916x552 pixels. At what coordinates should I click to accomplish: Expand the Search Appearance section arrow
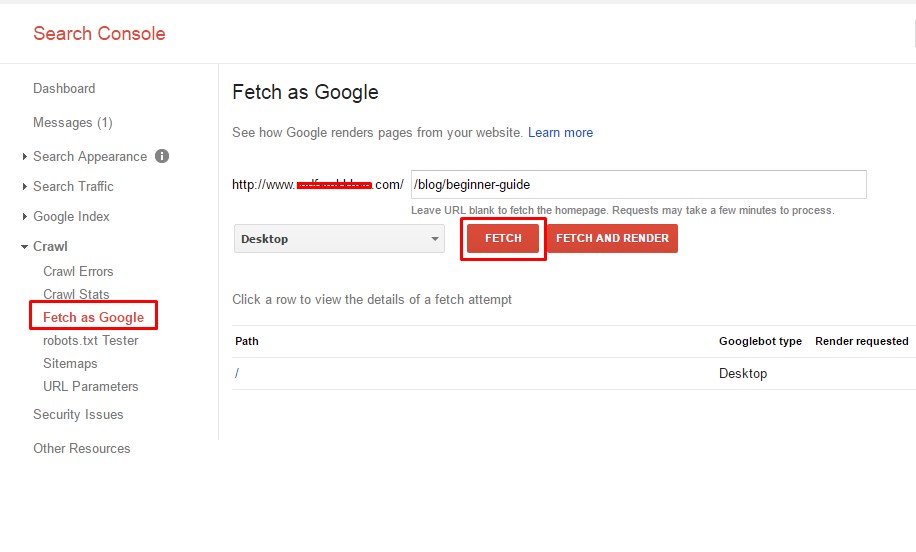click(x=25, y=157)
